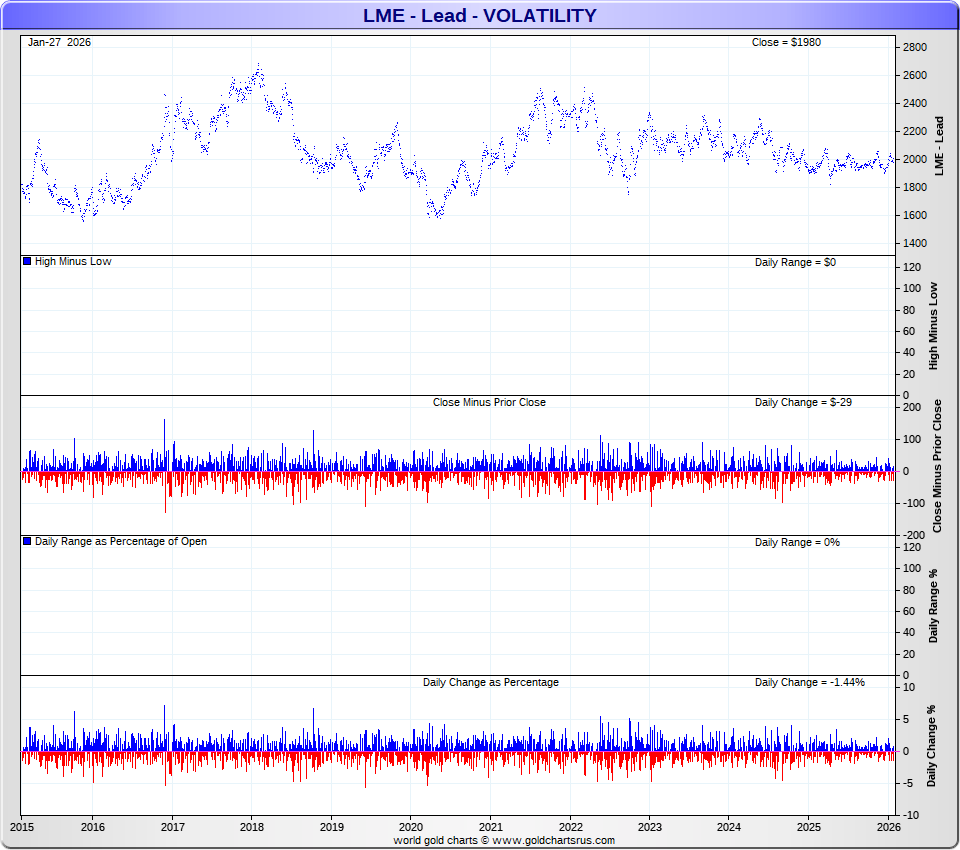Click the 2026 year label on time axis
This screenshot has width=960, height=850.
889,827
